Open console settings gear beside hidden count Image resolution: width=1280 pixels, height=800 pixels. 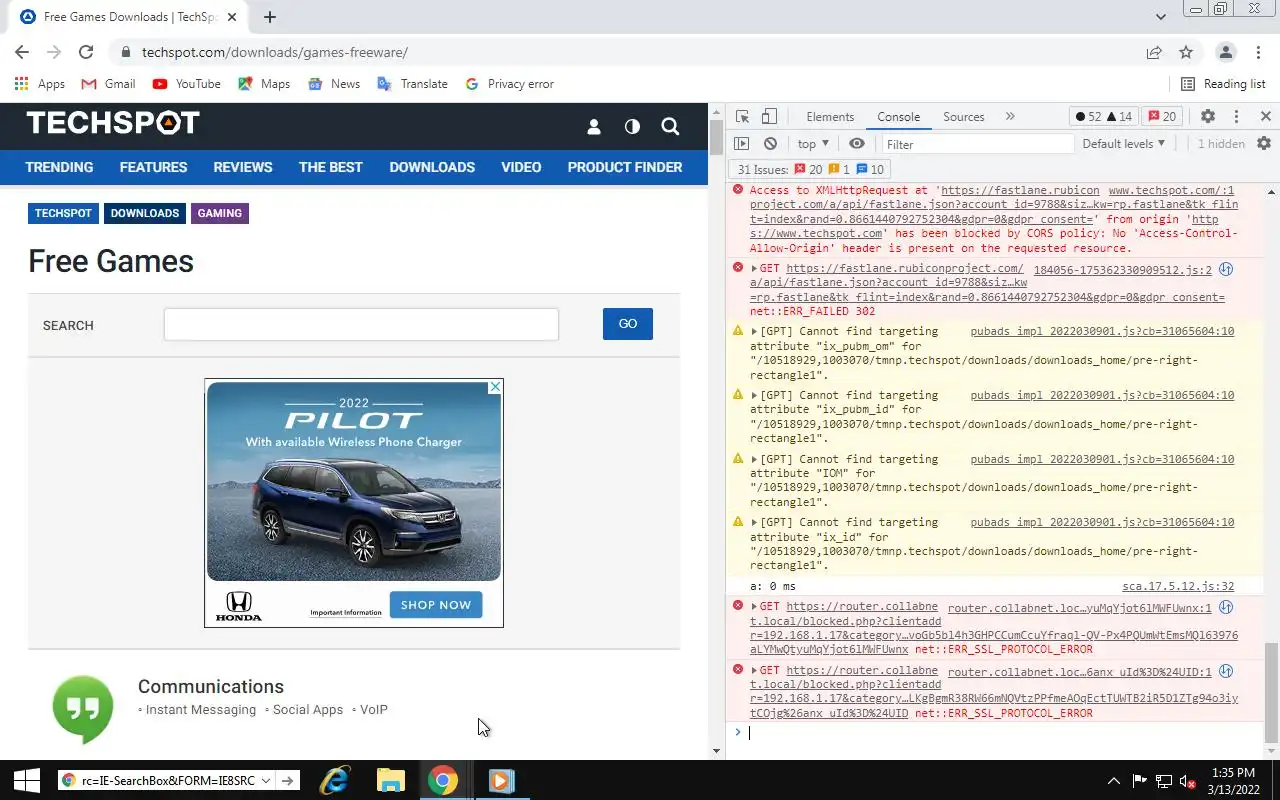click(x=1264, y=144)
